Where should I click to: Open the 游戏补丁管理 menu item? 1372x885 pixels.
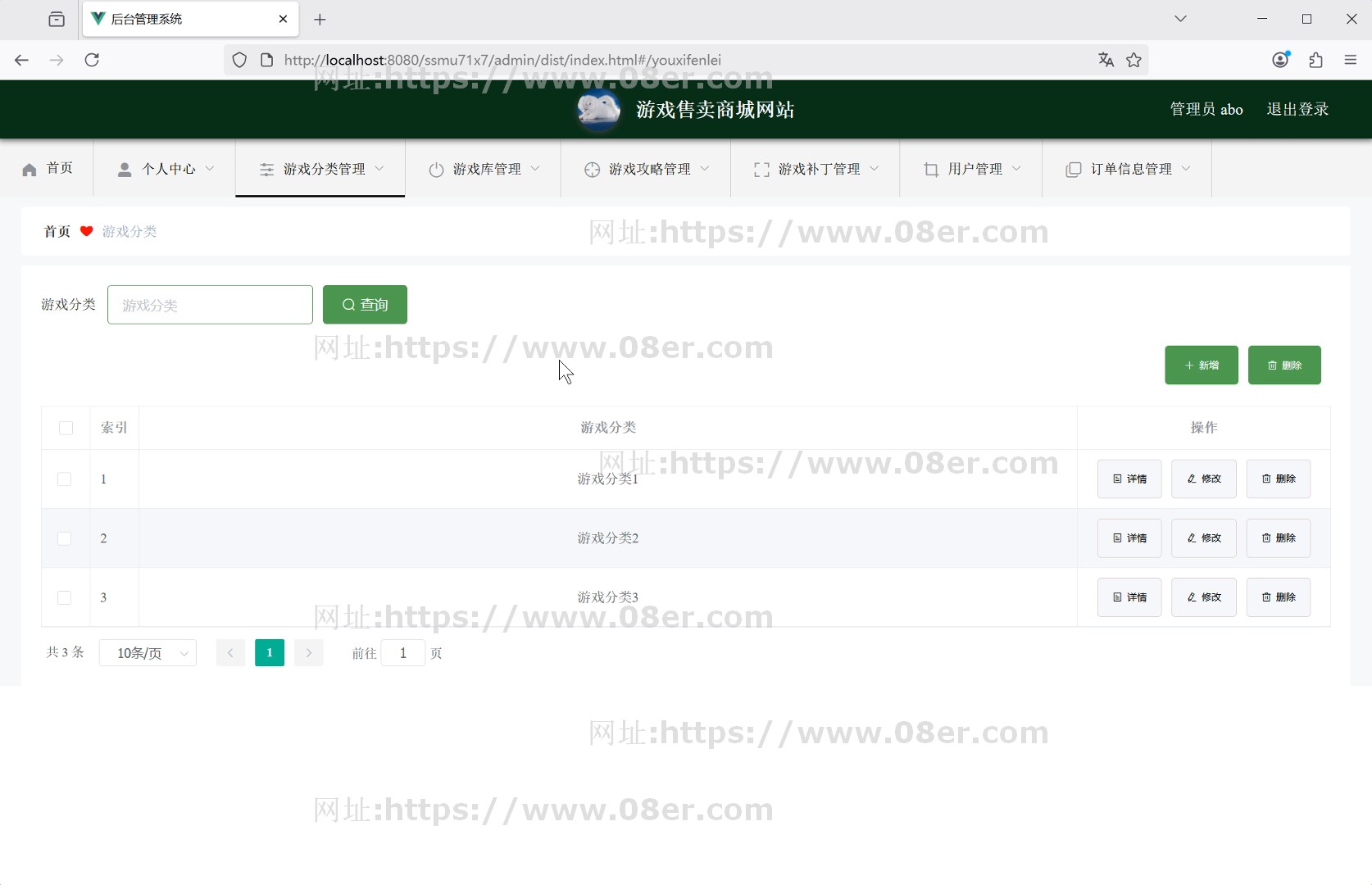click(820, 170)
